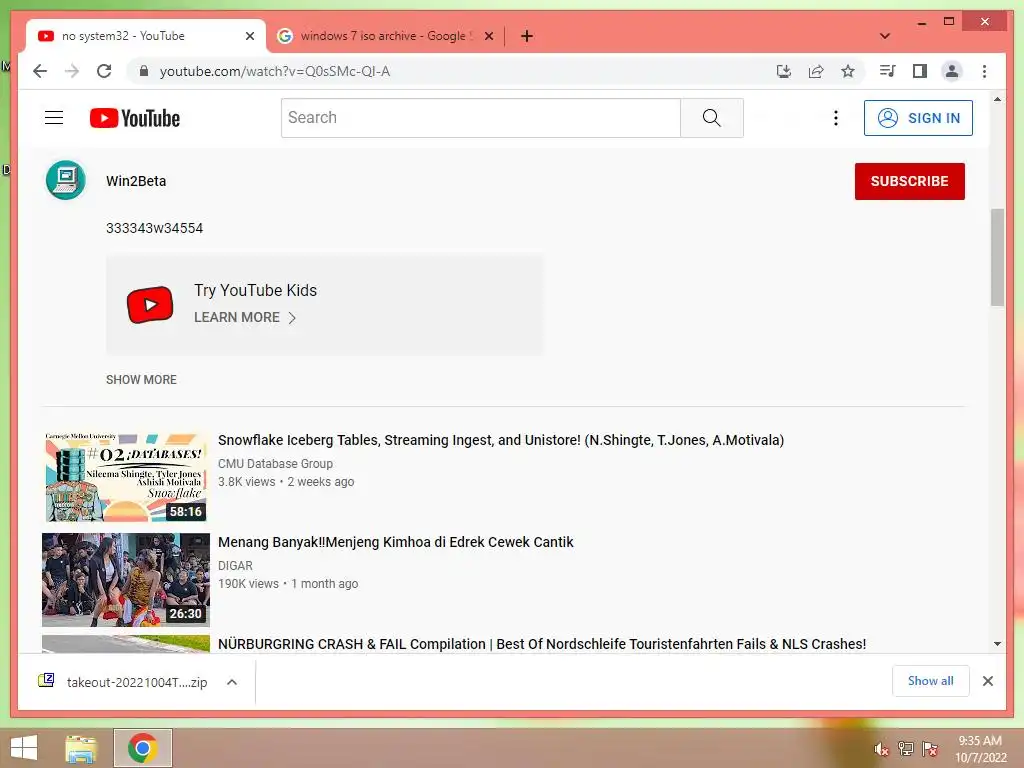Open CMU Database Group channel
This screenshot has width=1024, height=768.
click(275, 464)
